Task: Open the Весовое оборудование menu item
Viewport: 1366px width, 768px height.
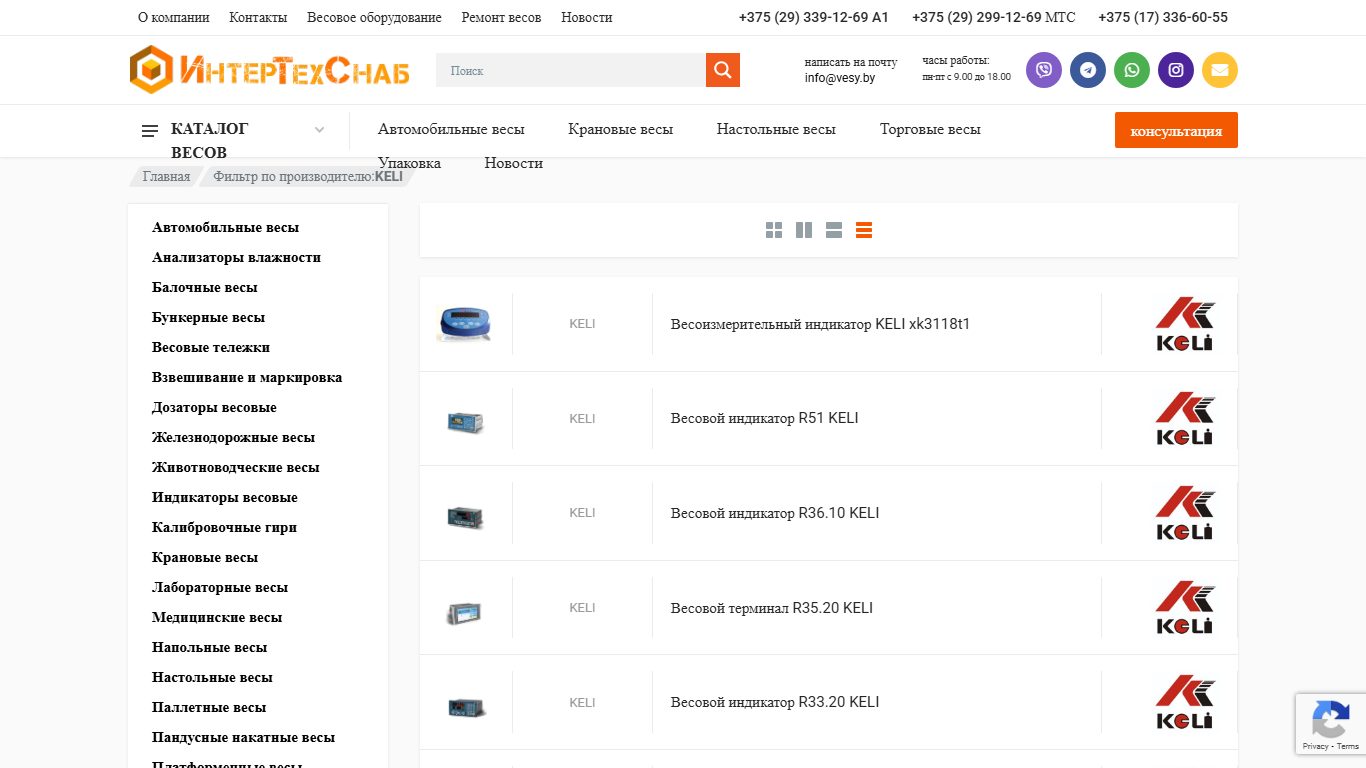Action: pyautogui.click(x=374, y=17)
